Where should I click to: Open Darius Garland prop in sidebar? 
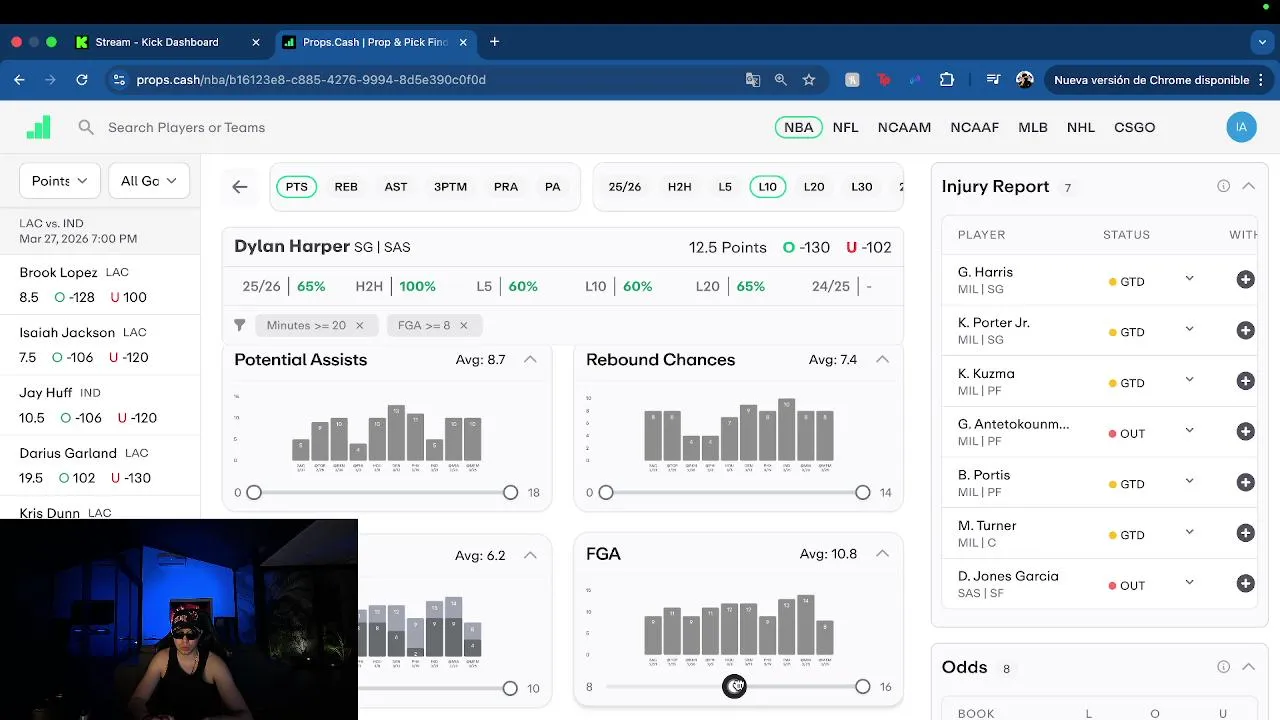(100, 465)
